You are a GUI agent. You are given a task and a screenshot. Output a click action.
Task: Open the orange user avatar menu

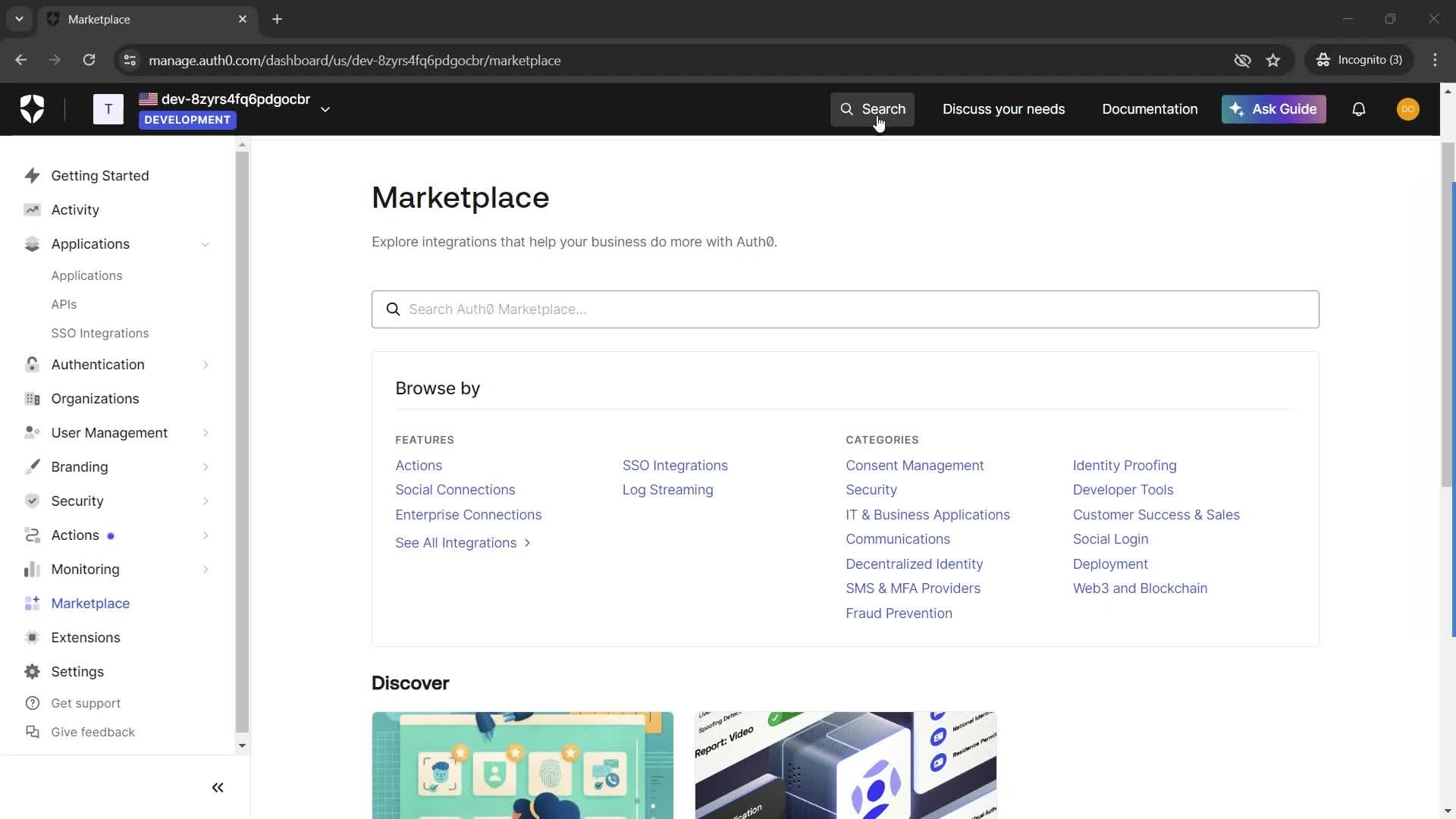pyautogui.click(x=1407, y=109)
